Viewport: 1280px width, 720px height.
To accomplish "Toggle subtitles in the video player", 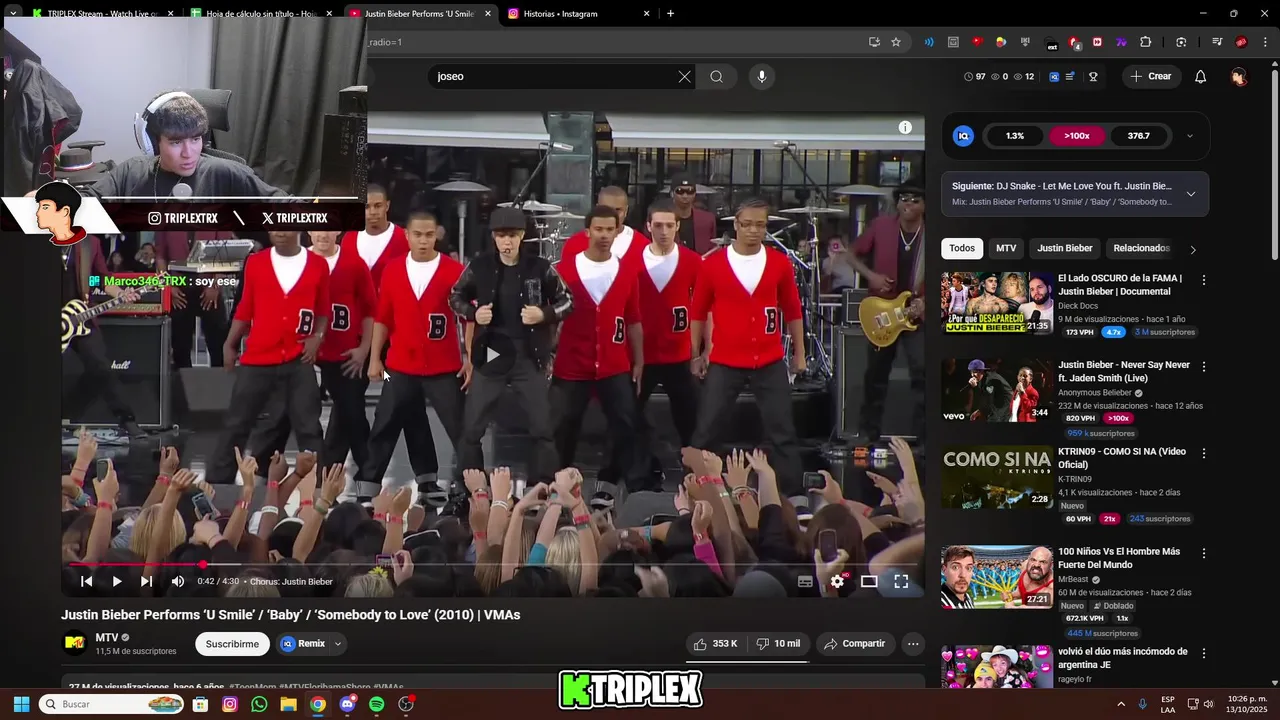I will tap(805, 581).
